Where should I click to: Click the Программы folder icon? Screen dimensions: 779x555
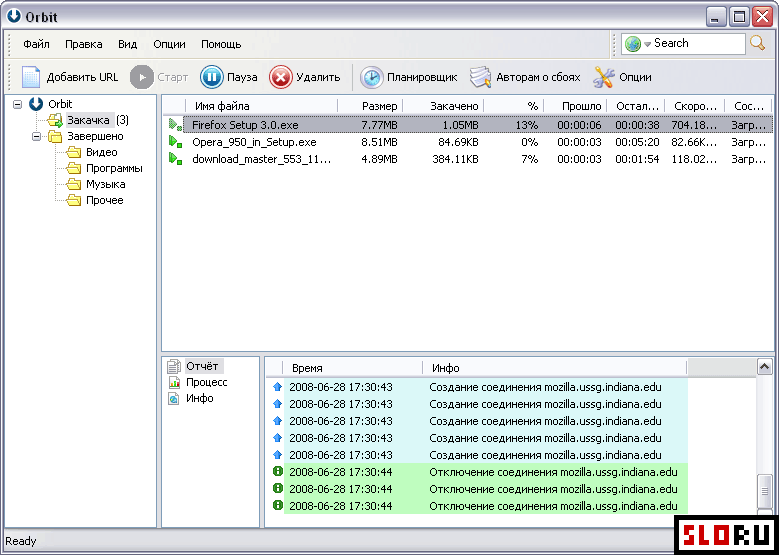point(74,168)
